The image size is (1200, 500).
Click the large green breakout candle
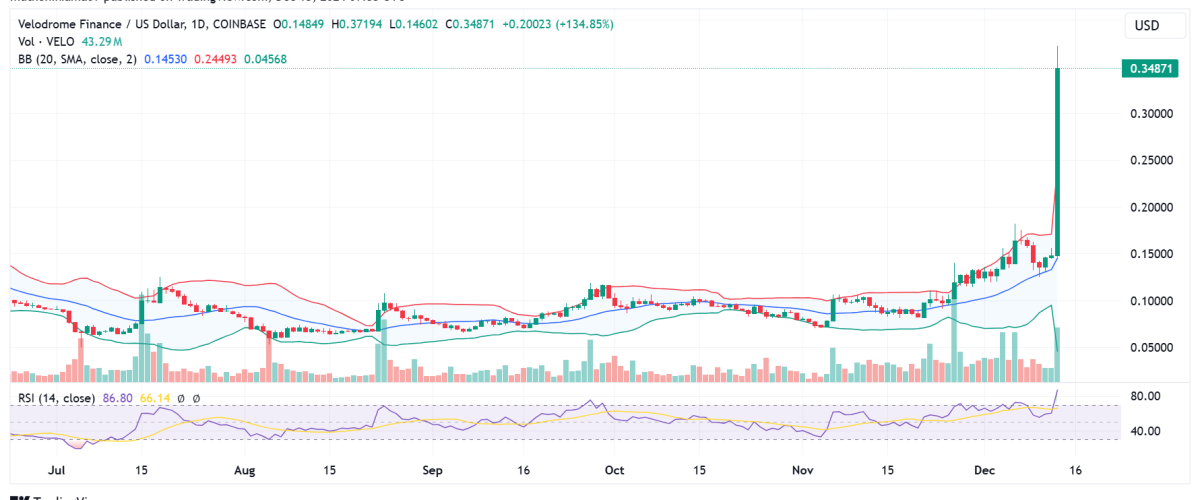[x=1058, y=160]
